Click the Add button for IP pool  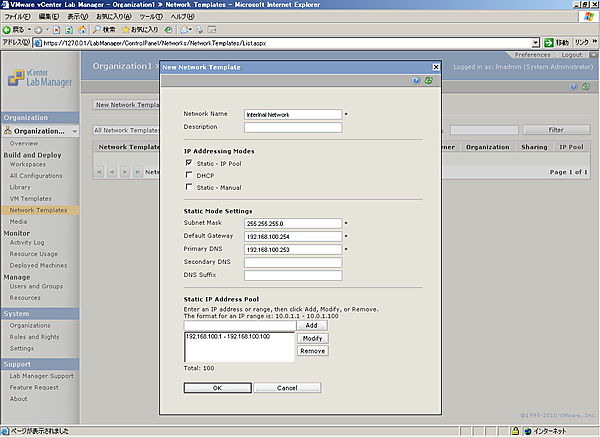pos(311,325)
